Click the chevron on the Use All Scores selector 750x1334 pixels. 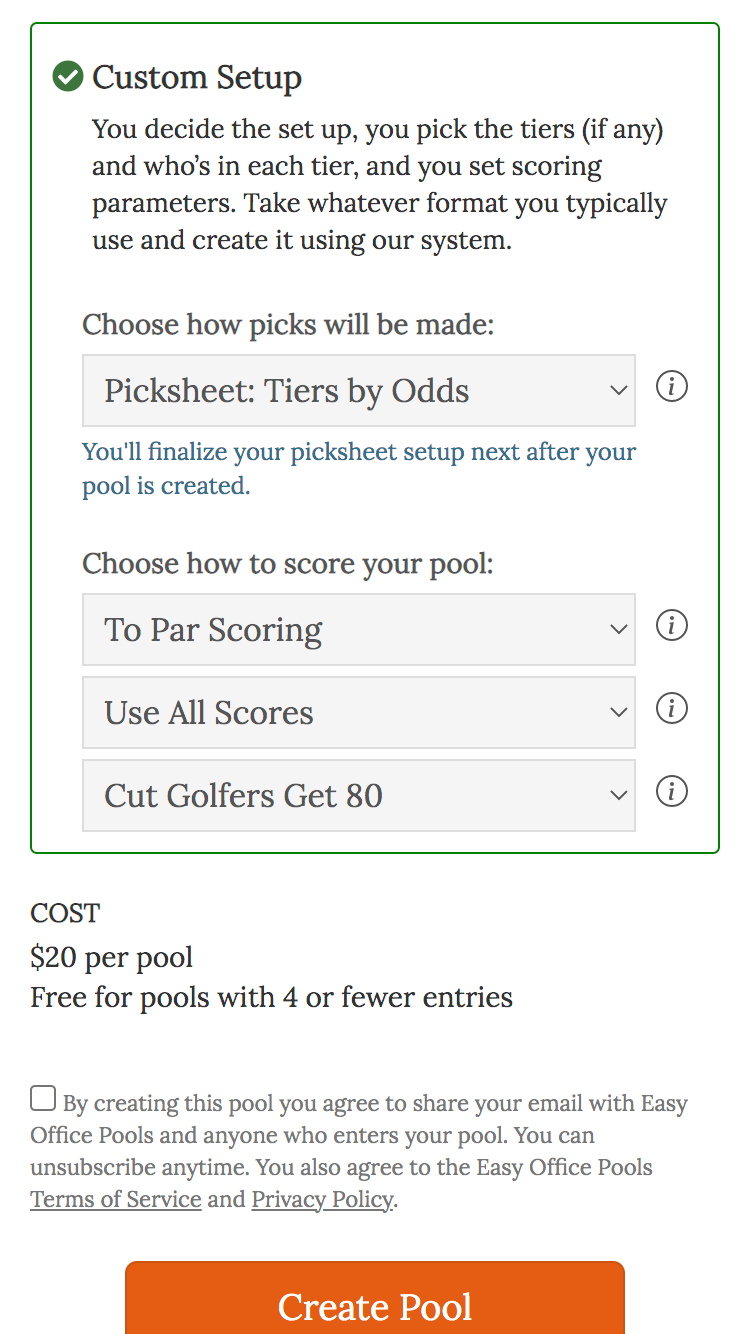617,713
